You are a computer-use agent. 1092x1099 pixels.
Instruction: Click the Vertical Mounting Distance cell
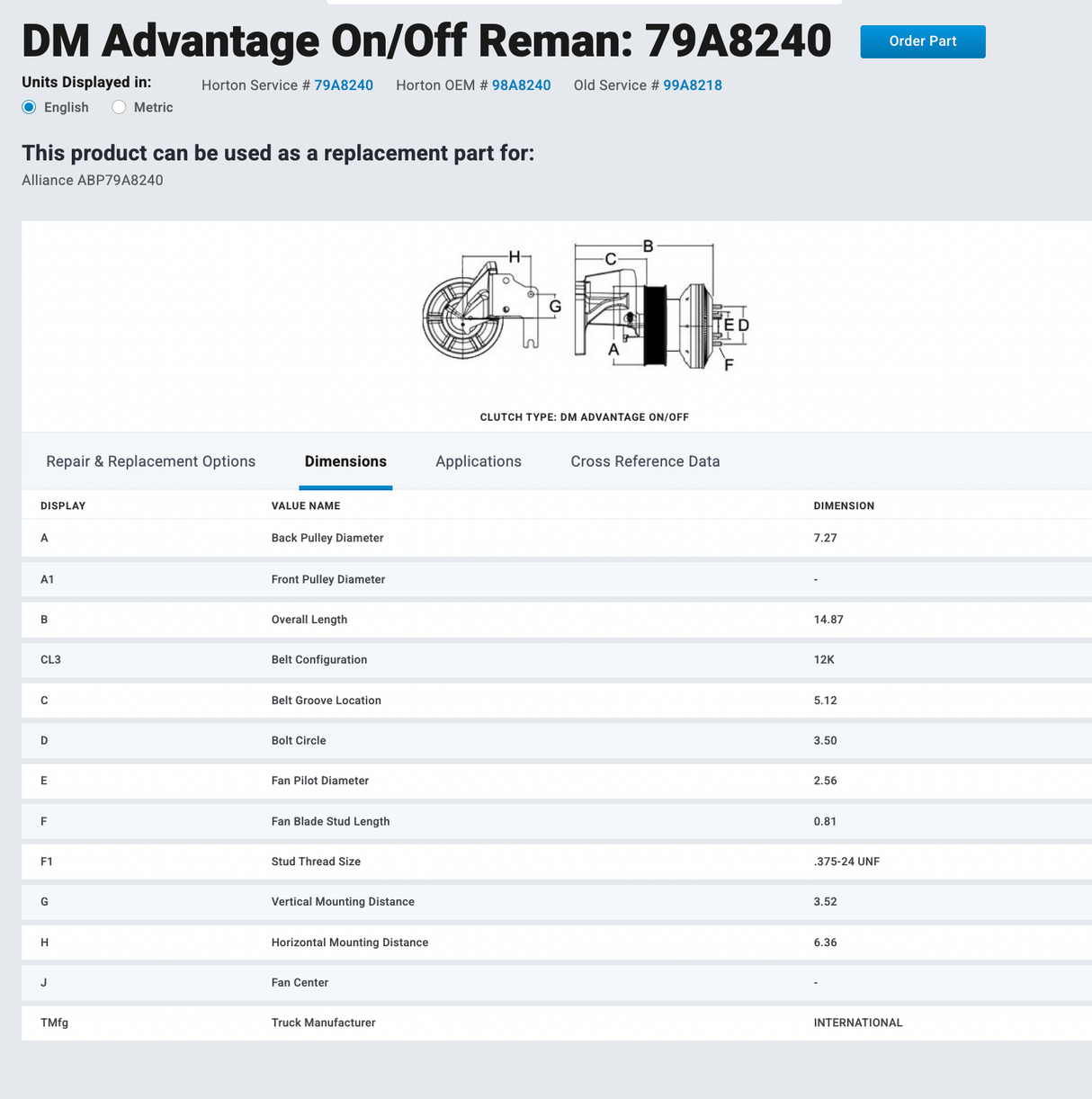pyautogui.click(x=343, y=902)
